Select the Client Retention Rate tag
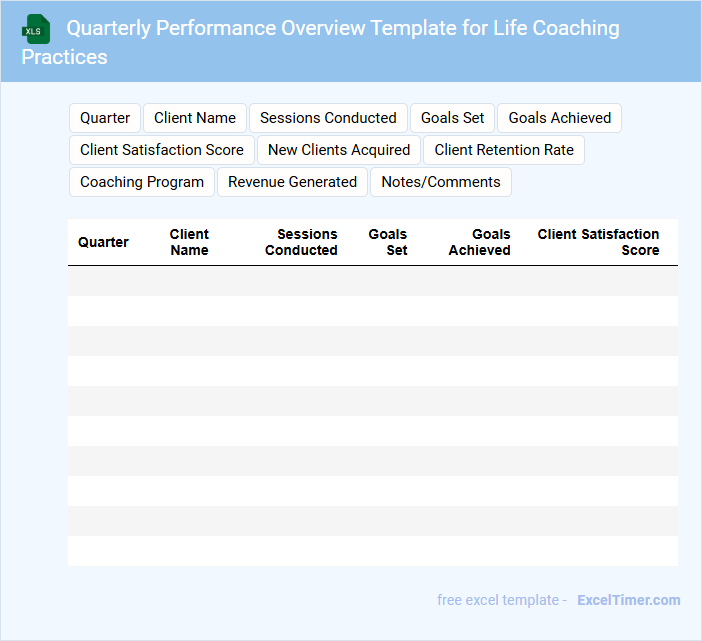 click(x=504, y=150)
